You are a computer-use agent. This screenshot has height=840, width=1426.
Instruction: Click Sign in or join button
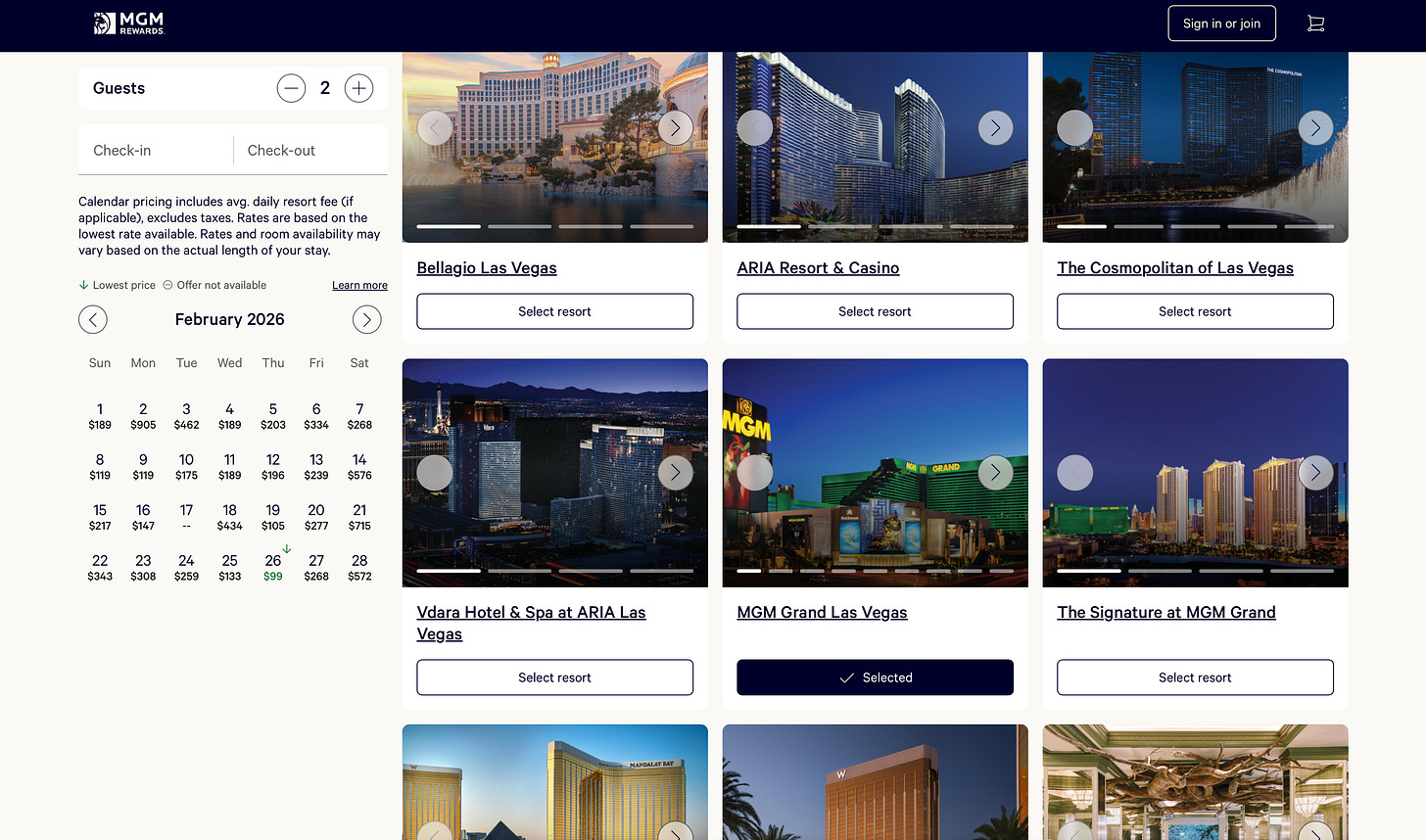1221,23
